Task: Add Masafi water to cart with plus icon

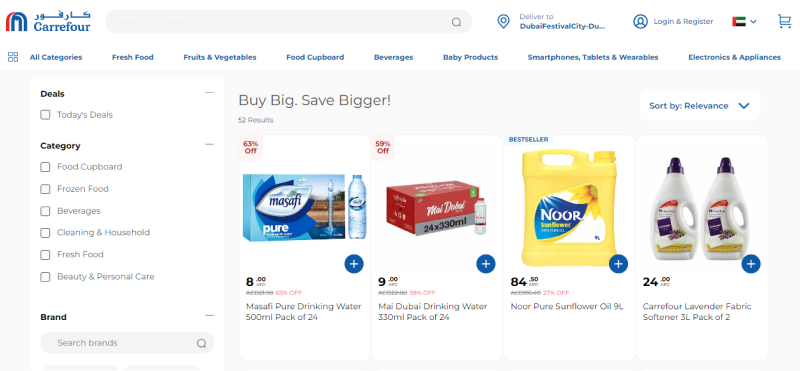Action: pos(354,264)
